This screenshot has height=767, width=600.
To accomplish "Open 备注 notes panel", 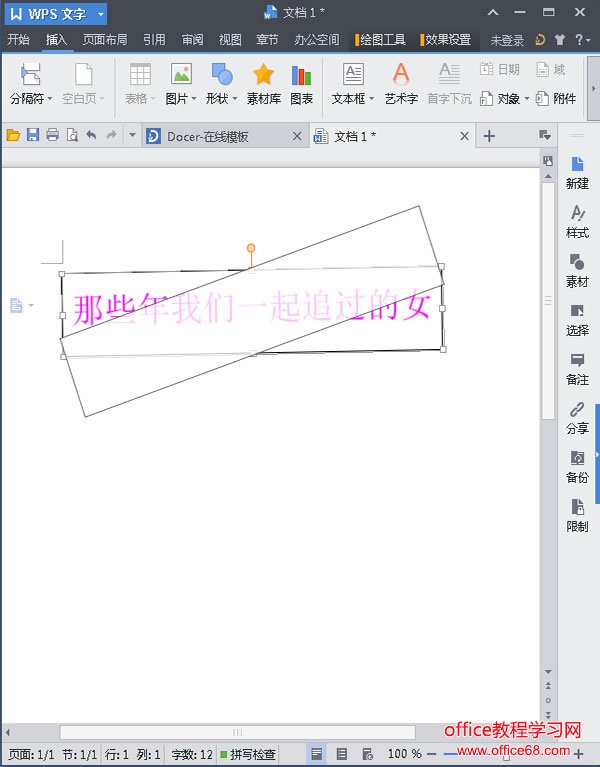I will tap(577, 369).
